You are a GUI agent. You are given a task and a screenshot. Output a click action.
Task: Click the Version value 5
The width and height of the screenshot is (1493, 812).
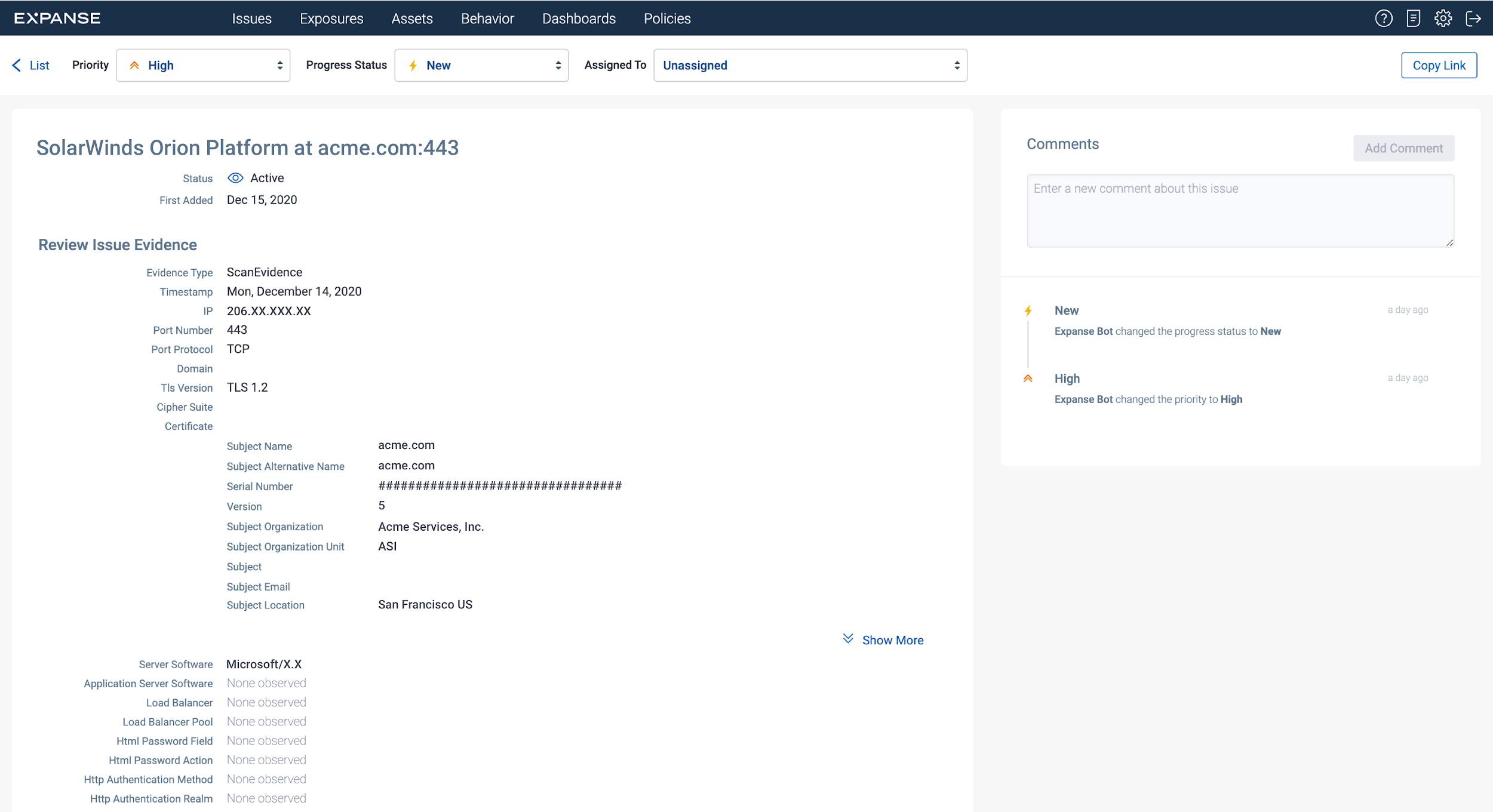coord(382,506)
